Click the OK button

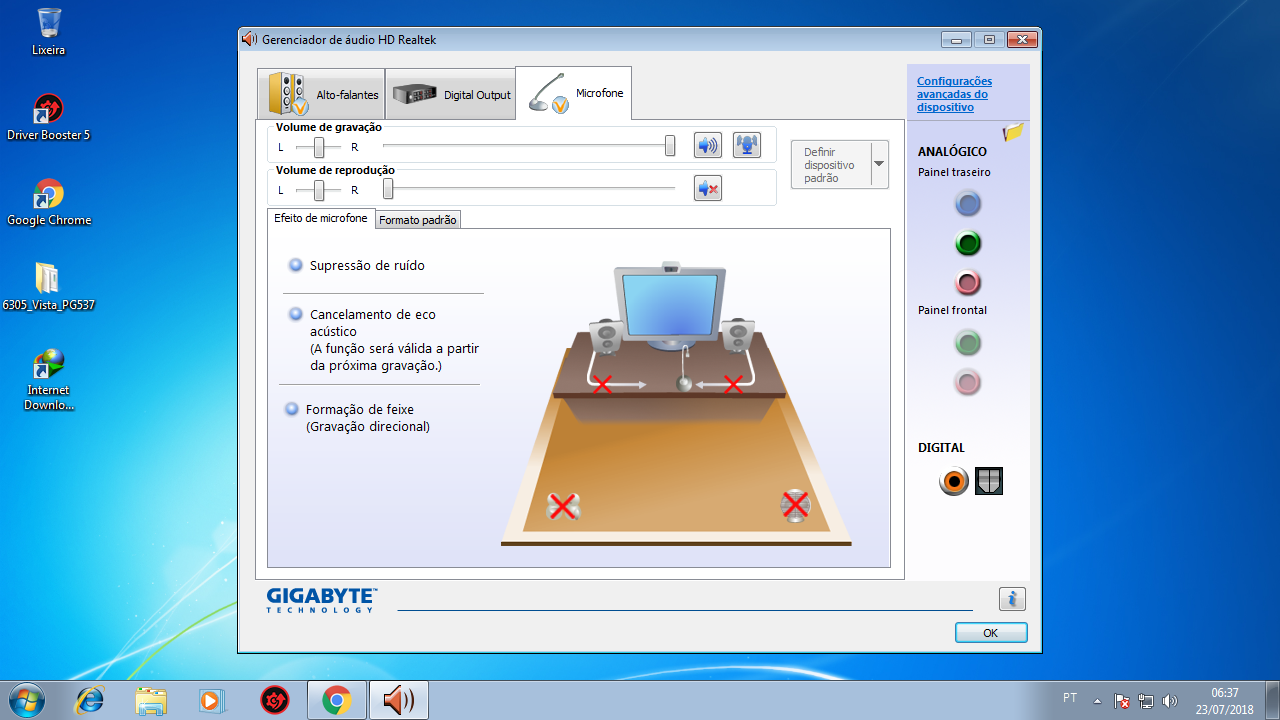click(x=991, y=633)
